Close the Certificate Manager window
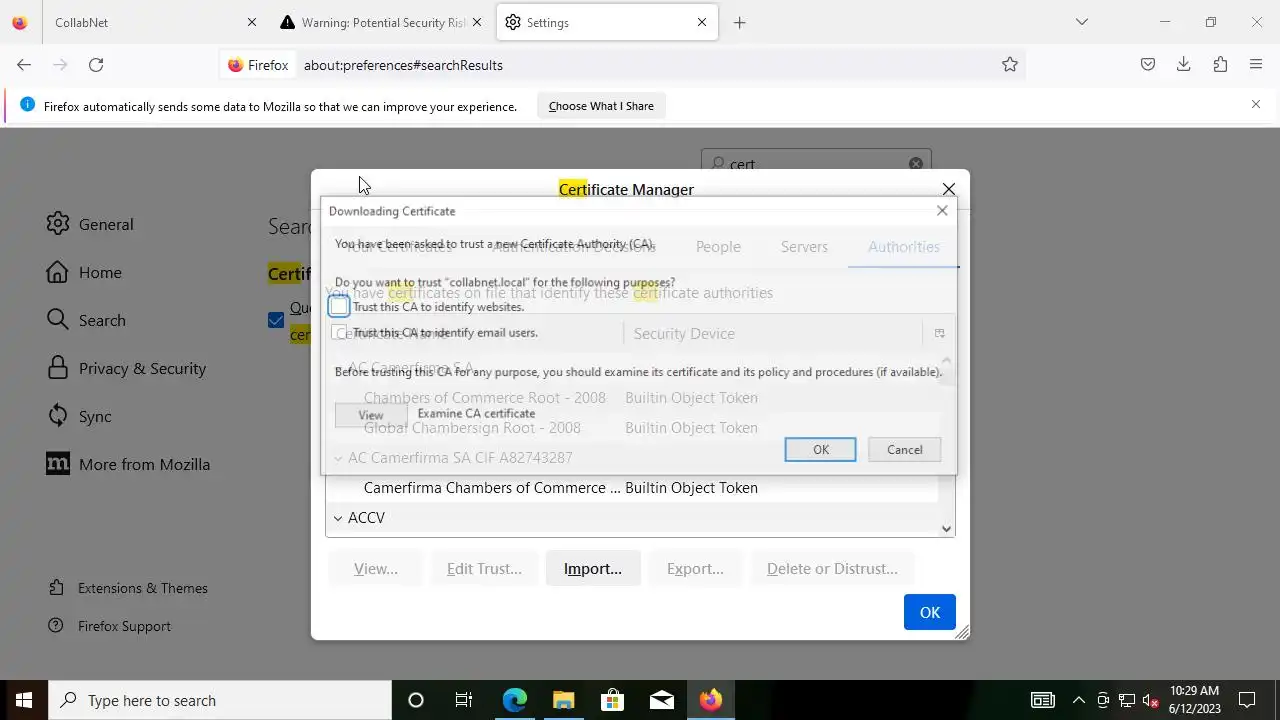 click(x=948, y=189)
